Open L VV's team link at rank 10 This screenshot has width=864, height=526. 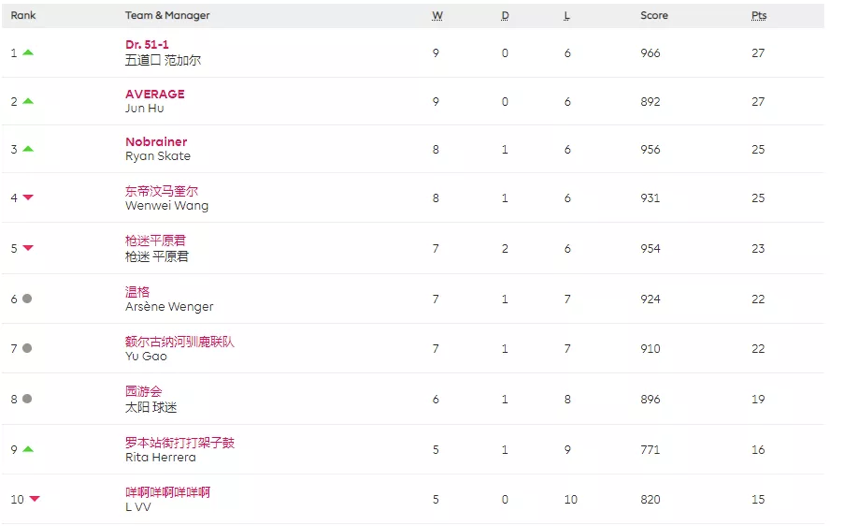167,492
